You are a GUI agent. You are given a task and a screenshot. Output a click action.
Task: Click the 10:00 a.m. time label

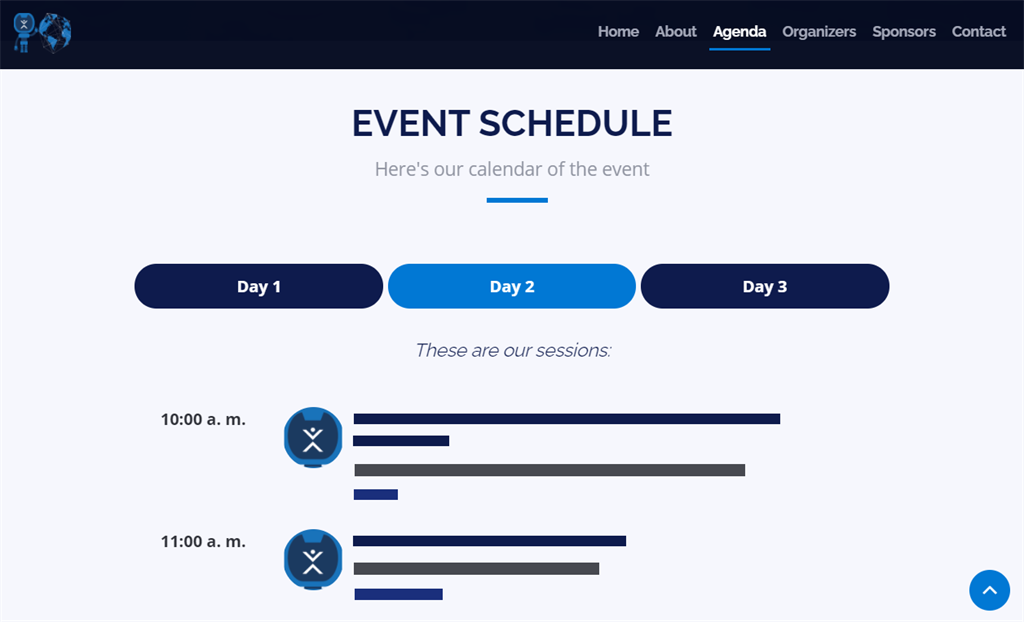tap(204, 420)
